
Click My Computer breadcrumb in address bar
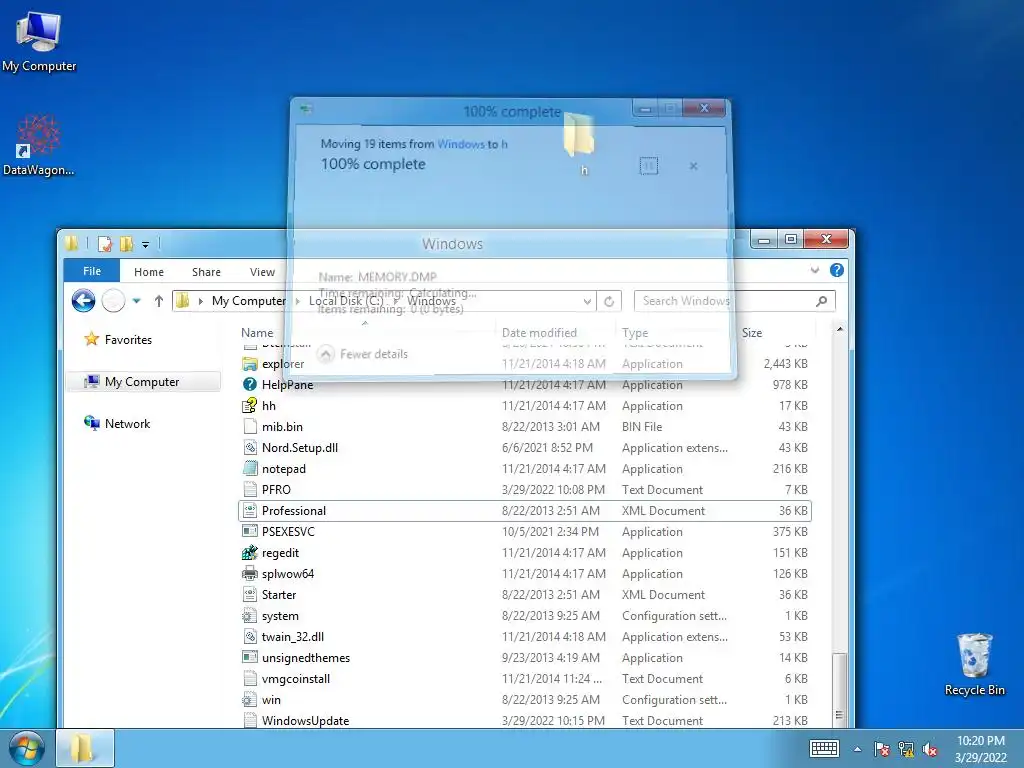pos(249,301)
